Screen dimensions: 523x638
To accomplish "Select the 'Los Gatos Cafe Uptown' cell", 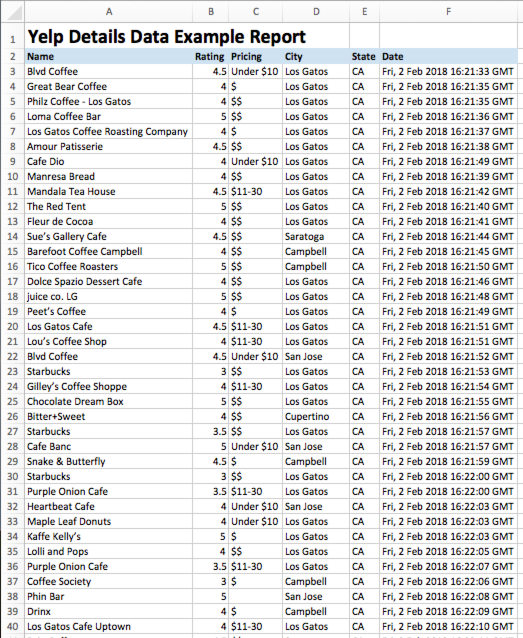I will coord(109,627).
